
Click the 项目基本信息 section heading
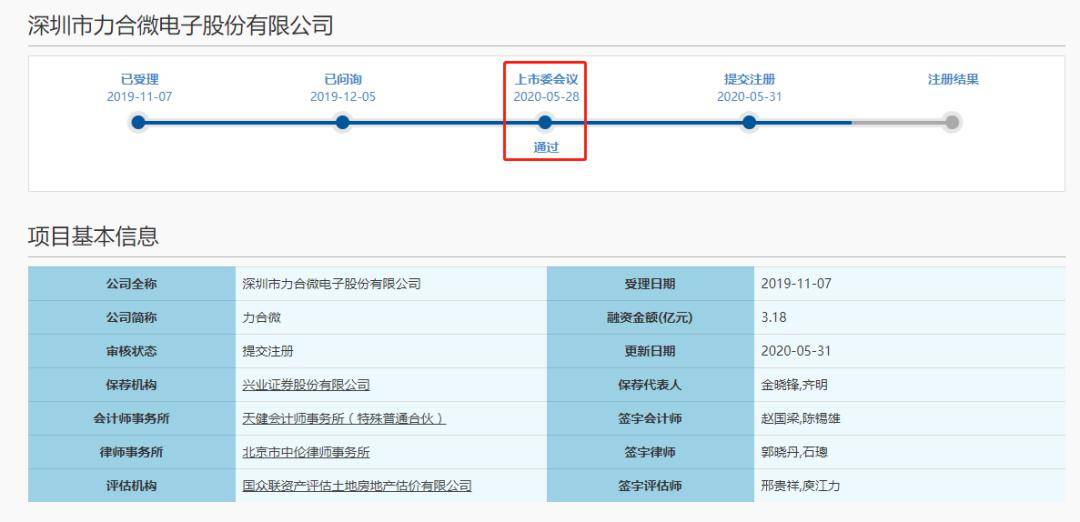[93, 236]
